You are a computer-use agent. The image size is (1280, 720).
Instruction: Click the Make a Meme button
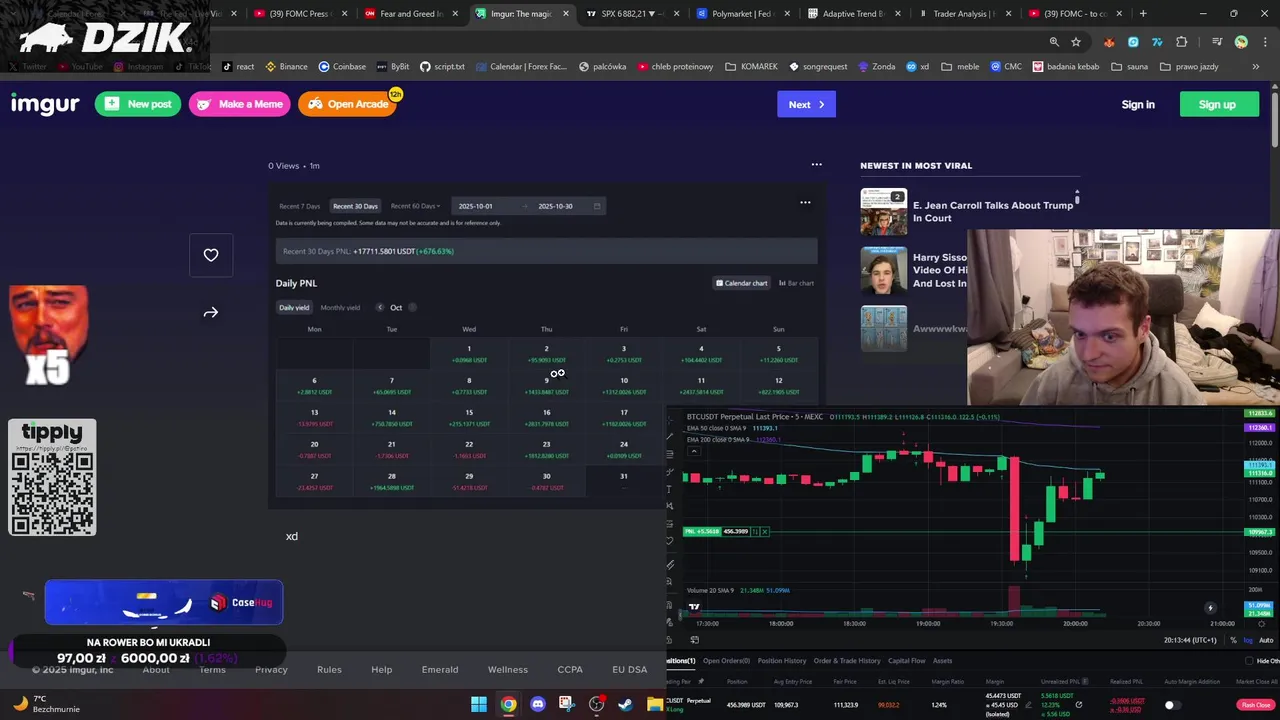pyautogui.click(x=240, y=104)
